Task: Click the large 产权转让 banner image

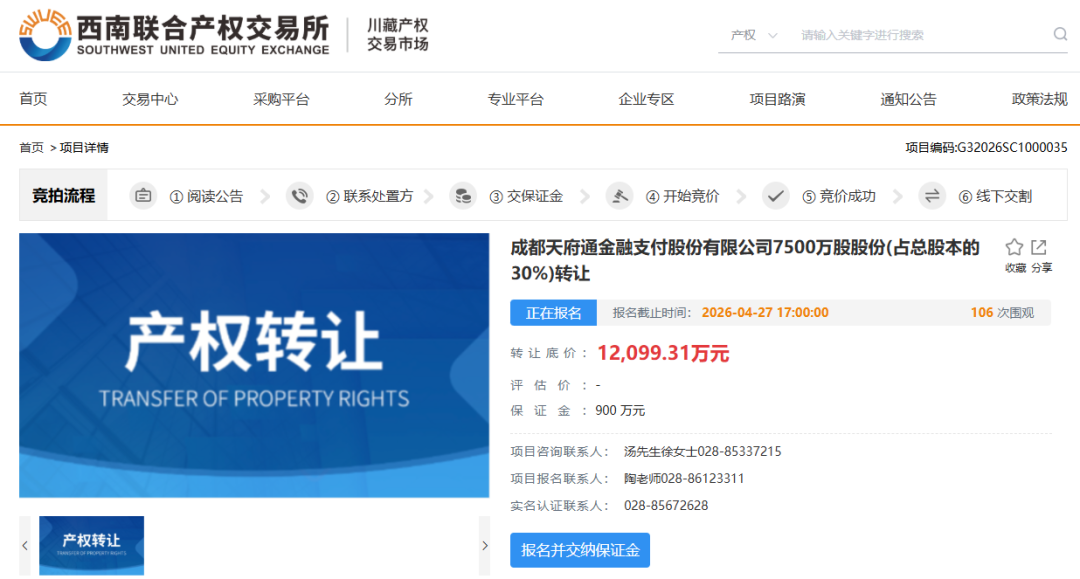Action: click(254, 365)
